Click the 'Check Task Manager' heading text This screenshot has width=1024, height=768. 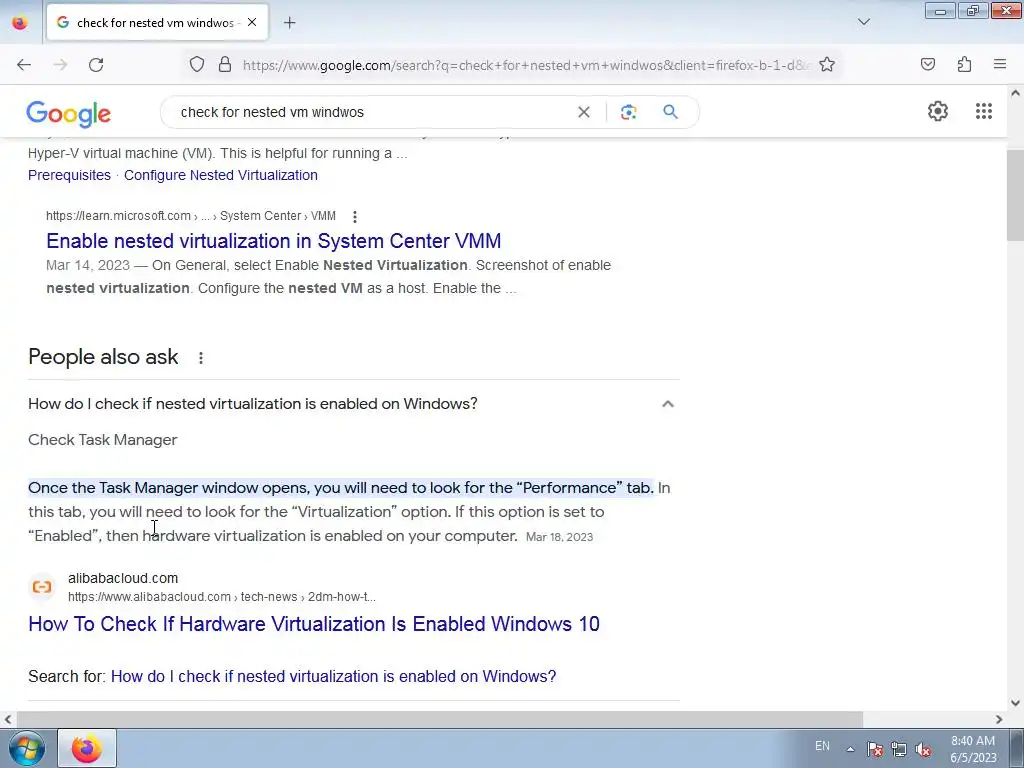point(103,440)
